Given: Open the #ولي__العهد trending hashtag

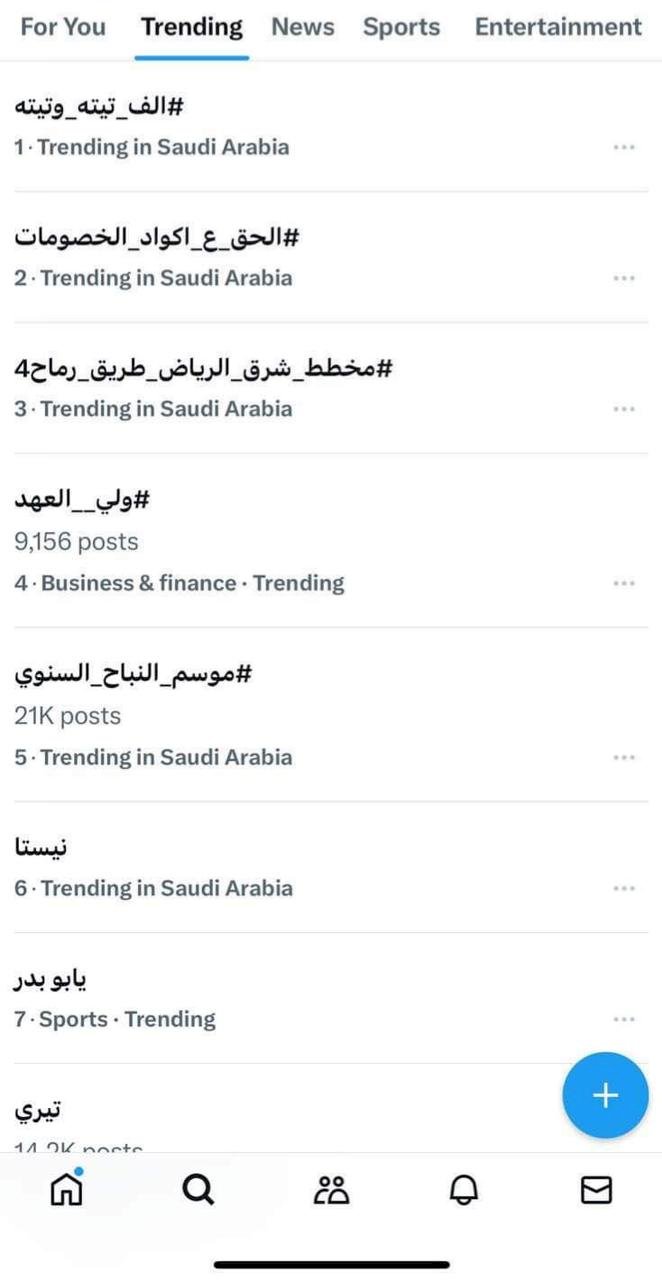Looking at the screenshot, I should (x=82, y=499).
